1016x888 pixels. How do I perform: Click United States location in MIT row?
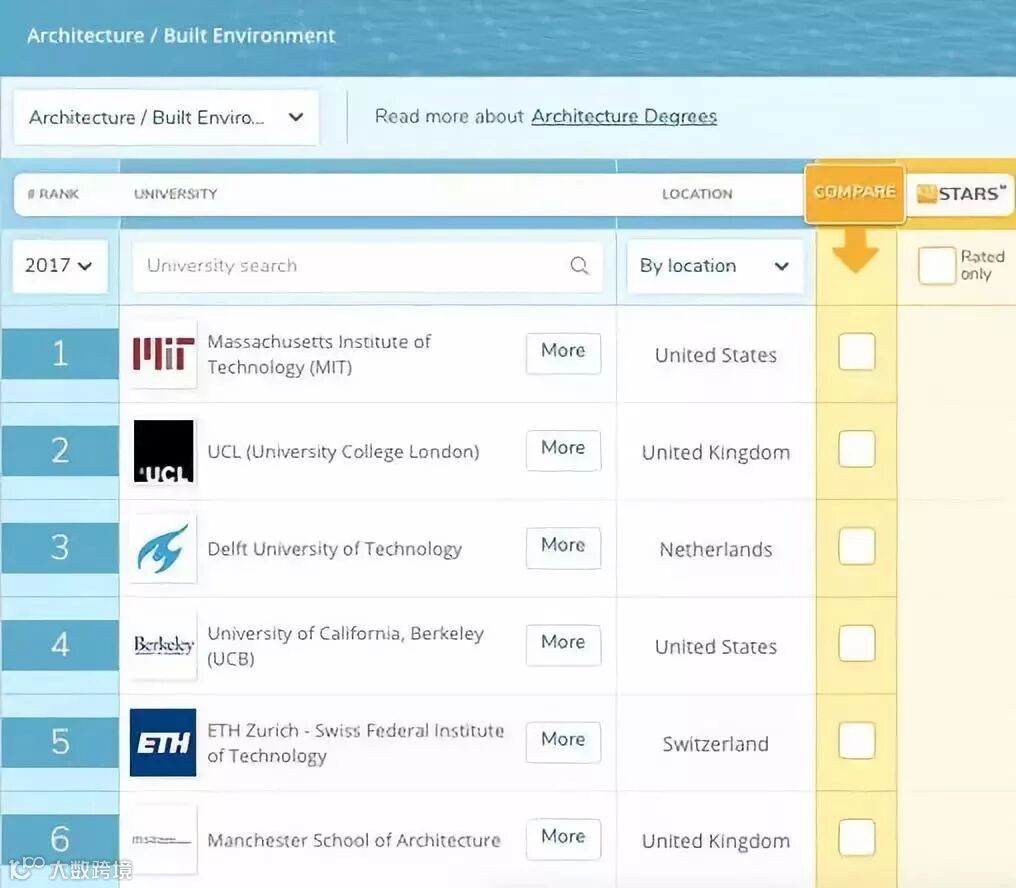coord(715,355)
